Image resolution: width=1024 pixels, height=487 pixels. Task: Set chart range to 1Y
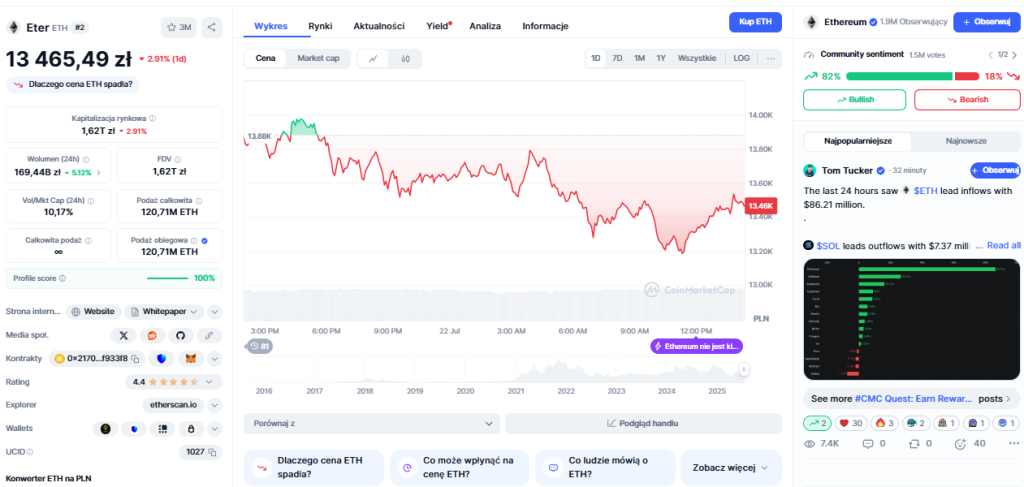click(x=661, y=58)
